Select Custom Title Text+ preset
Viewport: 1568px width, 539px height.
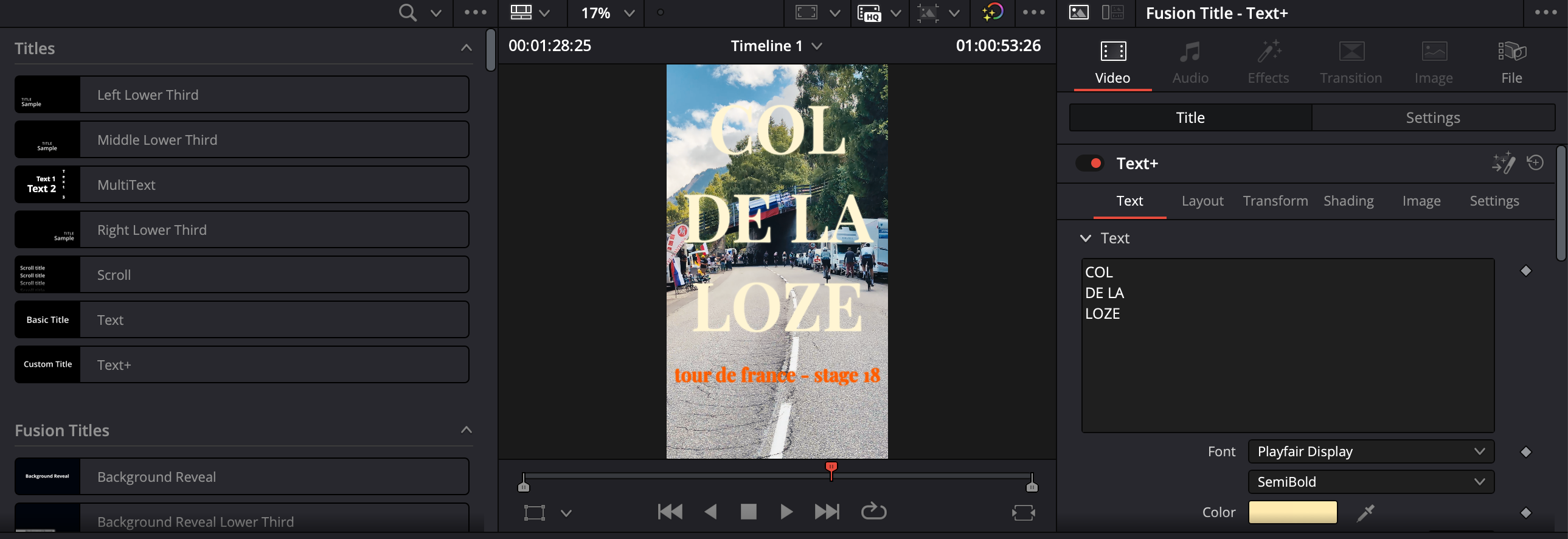[241, 365]
